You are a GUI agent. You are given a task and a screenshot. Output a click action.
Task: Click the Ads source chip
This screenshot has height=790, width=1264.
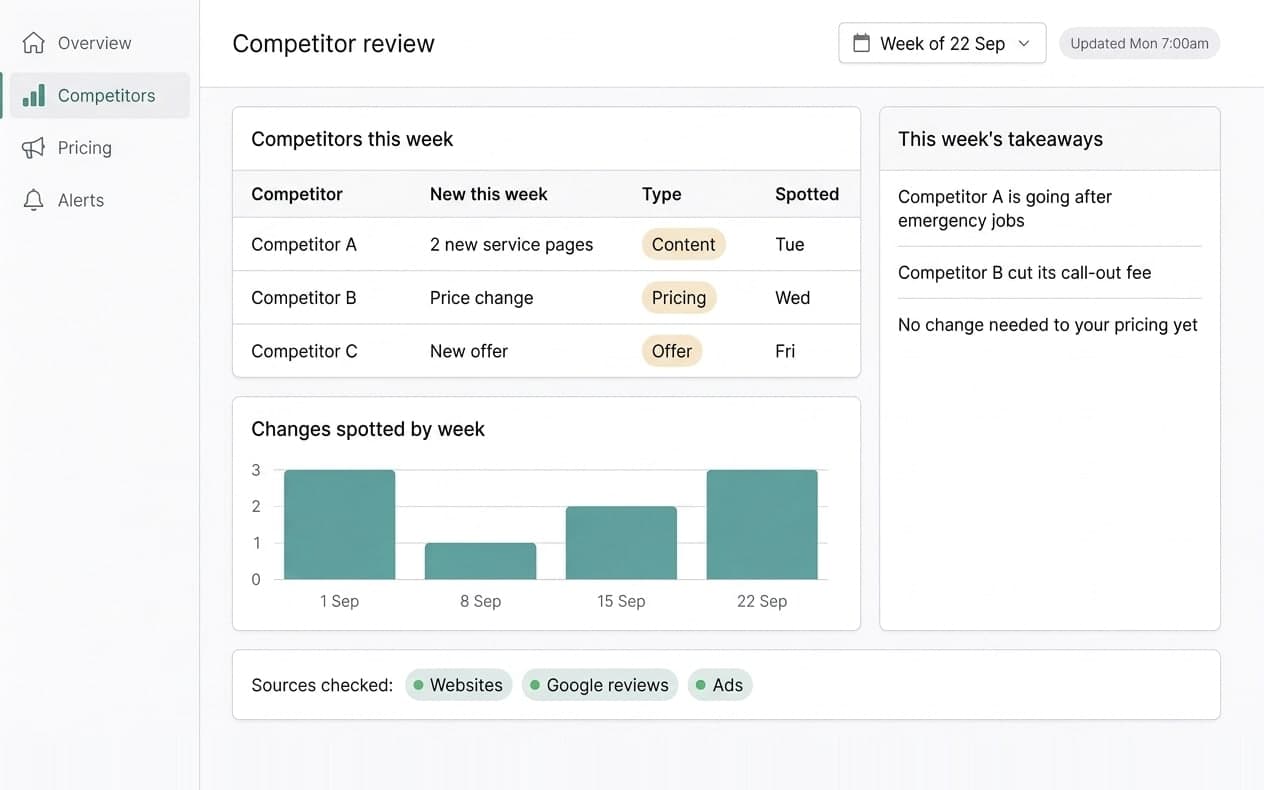click(720, 685)
